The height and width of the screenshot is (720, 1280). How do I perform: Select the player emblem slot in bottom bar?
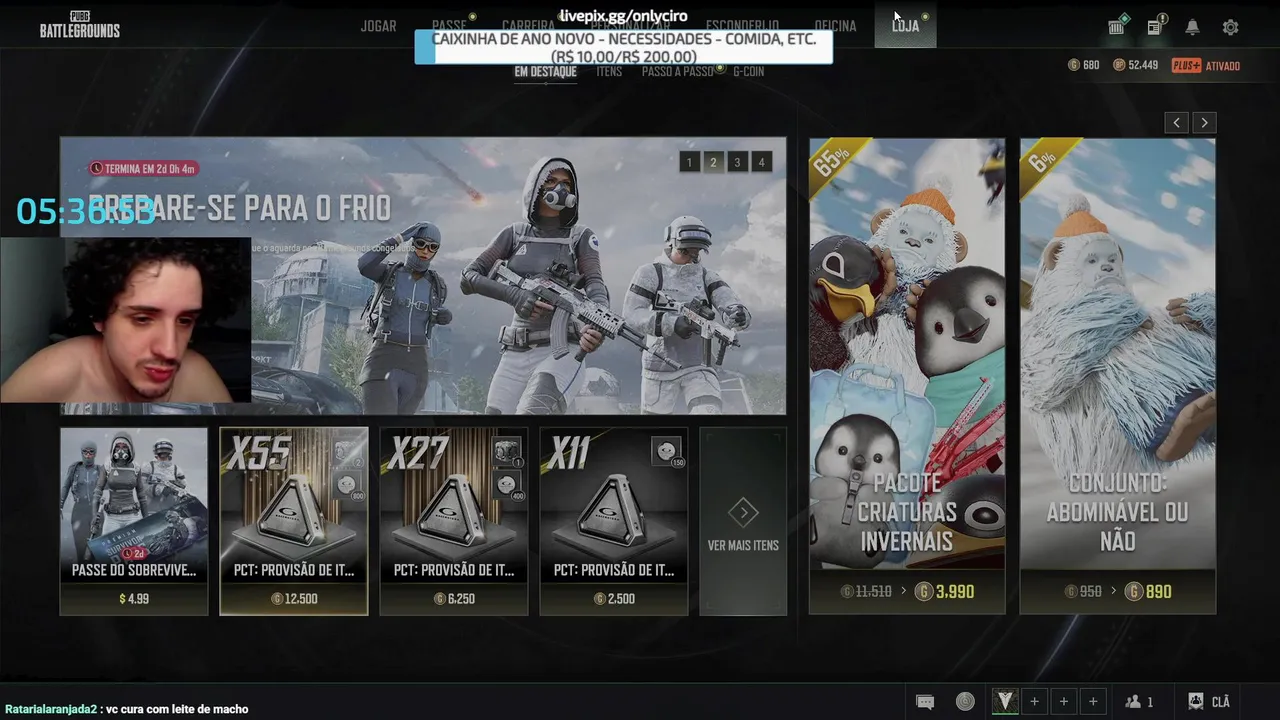[1004, 702]
